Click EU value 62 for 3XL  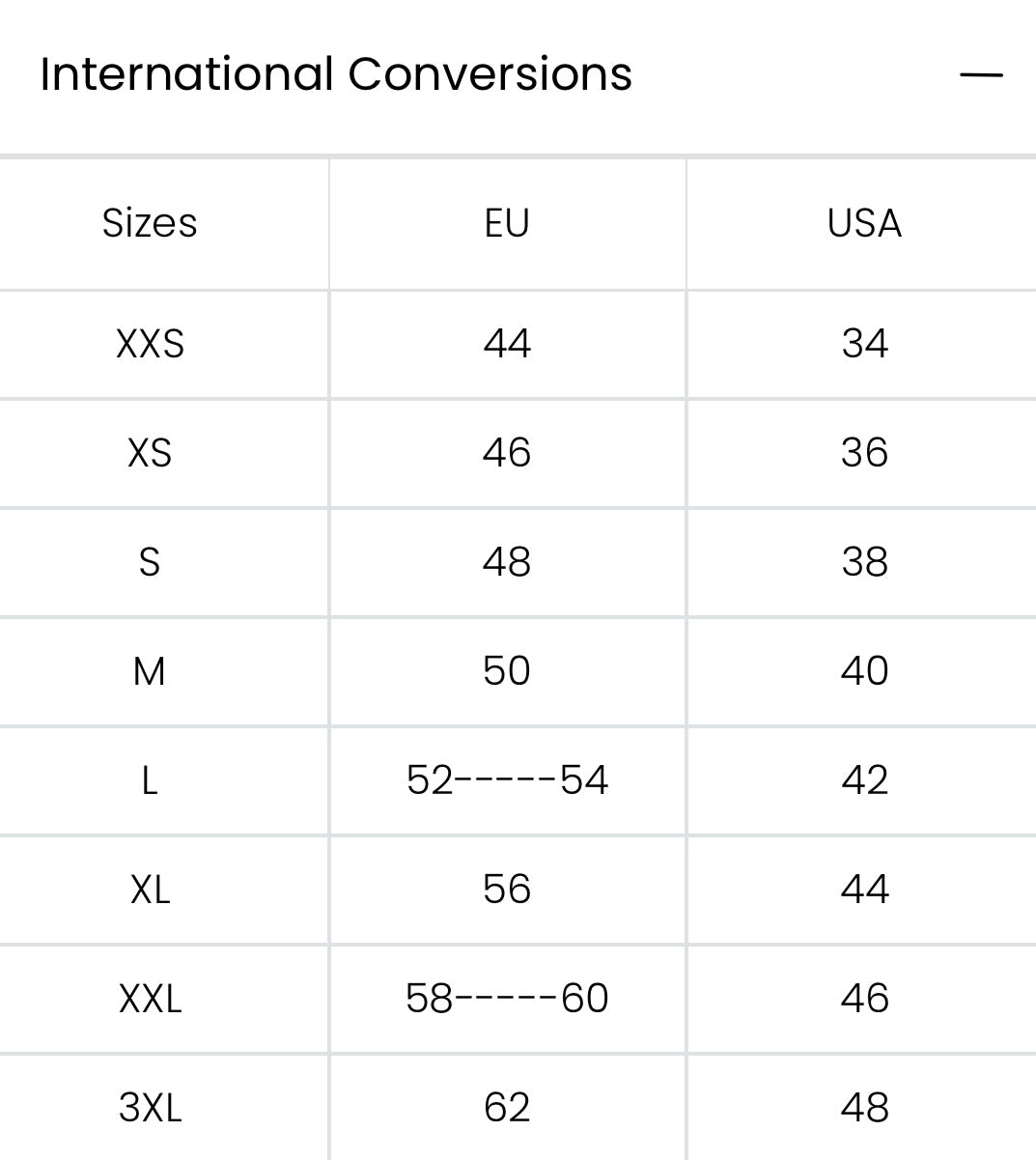pyautogui.click(x=507, y=1108)
